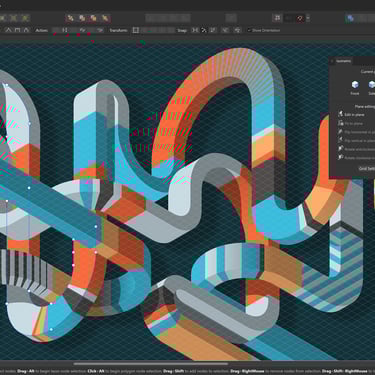Select the Front plane cube icon
The width and height of the screenshot is (375, 375).
[355, 84]
